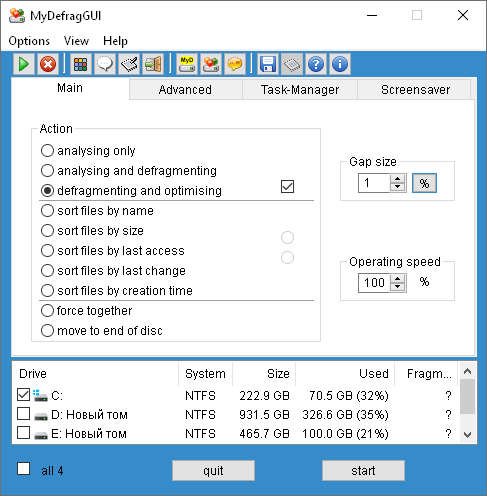487x496 pixels.
Task: Click the memory chip toolbar icon
Action: pyautogui.click(x=292, y=64)
